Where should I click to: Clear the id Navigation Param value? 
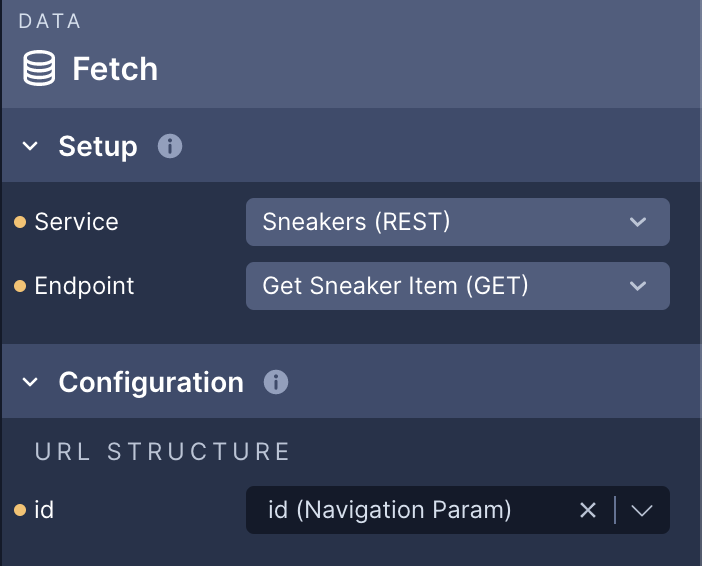pyautogui.click(x=587, y=510)
